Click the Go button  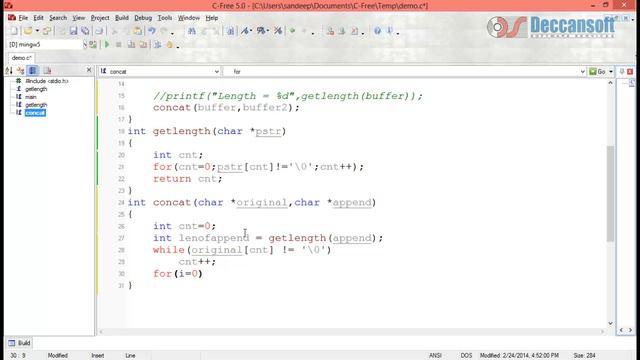(x=598, y=71)
